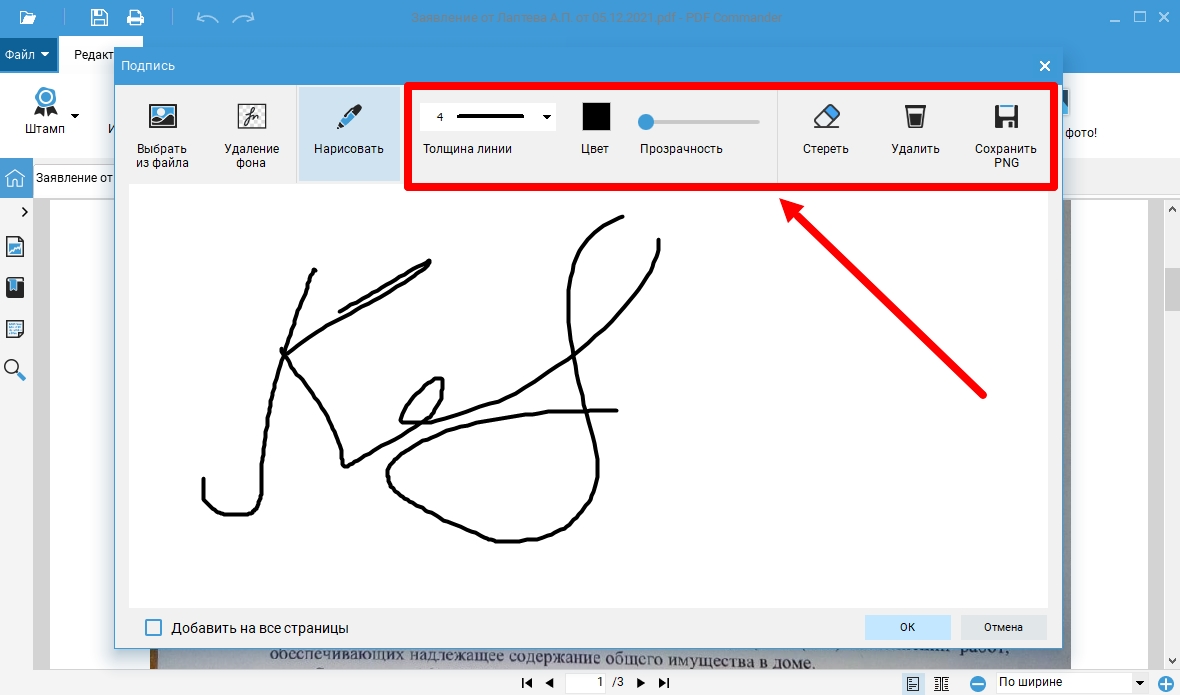Activate the 'Стереть' eraser tool
This screenshot has width=1180, height=695.
tap(825, 117)
